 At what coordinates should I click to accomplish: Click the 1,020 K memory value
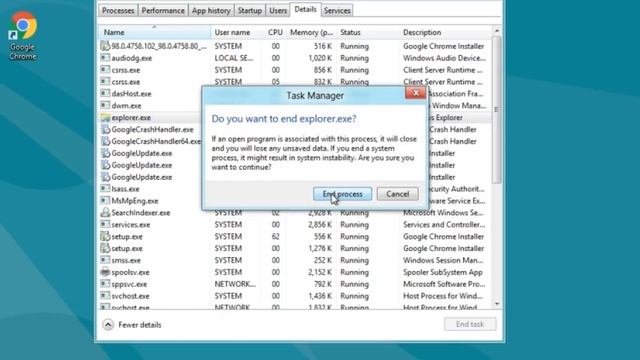(x=320, y=58)
